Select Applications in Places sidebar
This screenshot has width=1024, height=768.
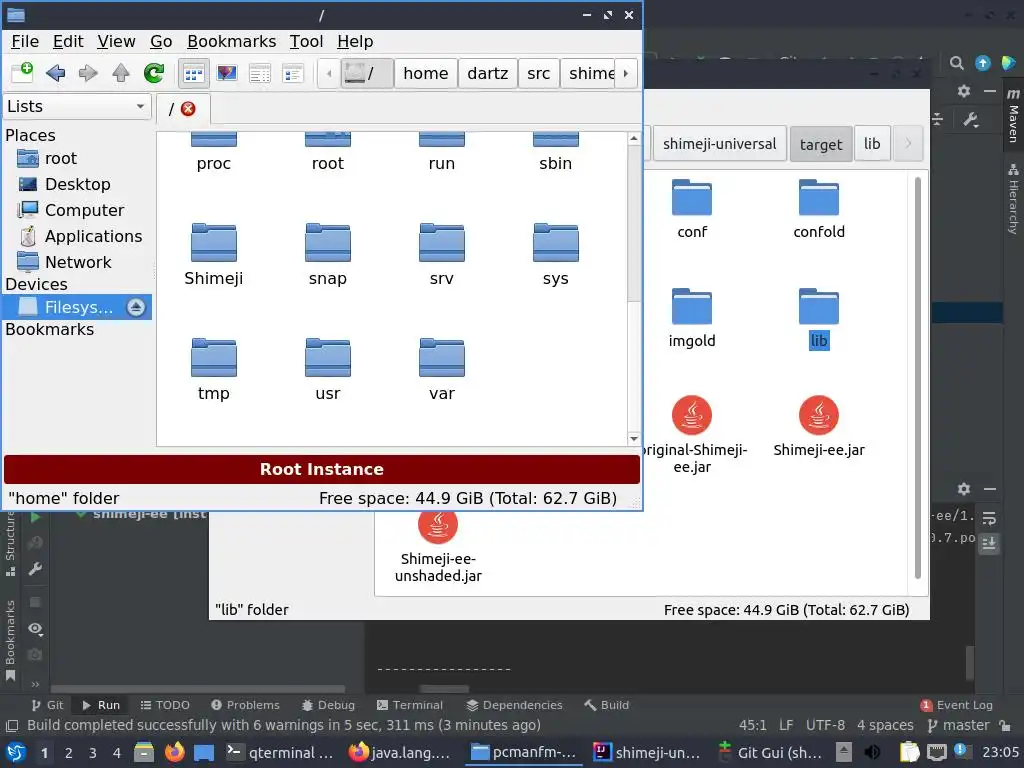93,236
